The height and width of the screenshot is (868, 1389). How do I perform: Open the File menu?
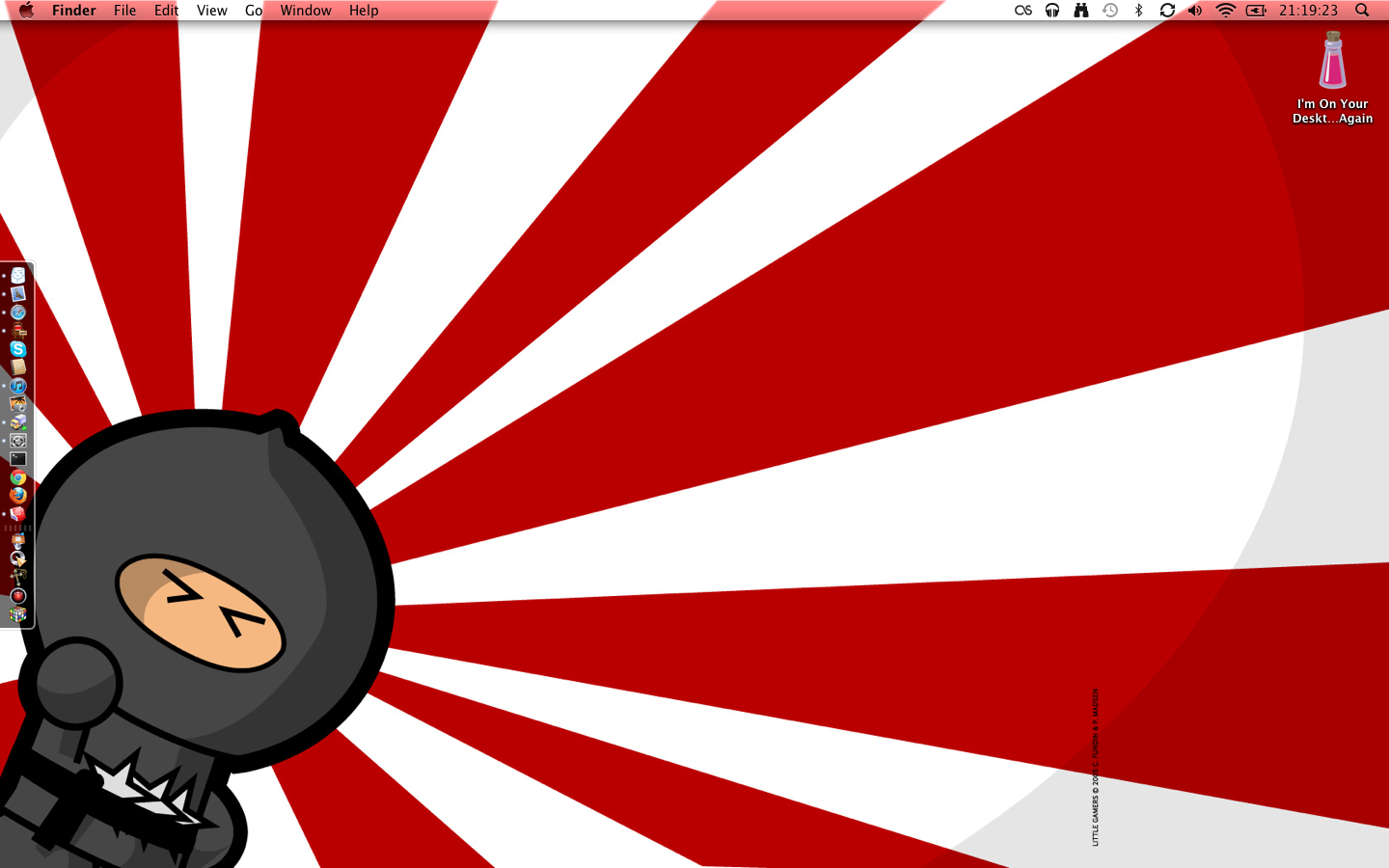[x=124, y=11]
